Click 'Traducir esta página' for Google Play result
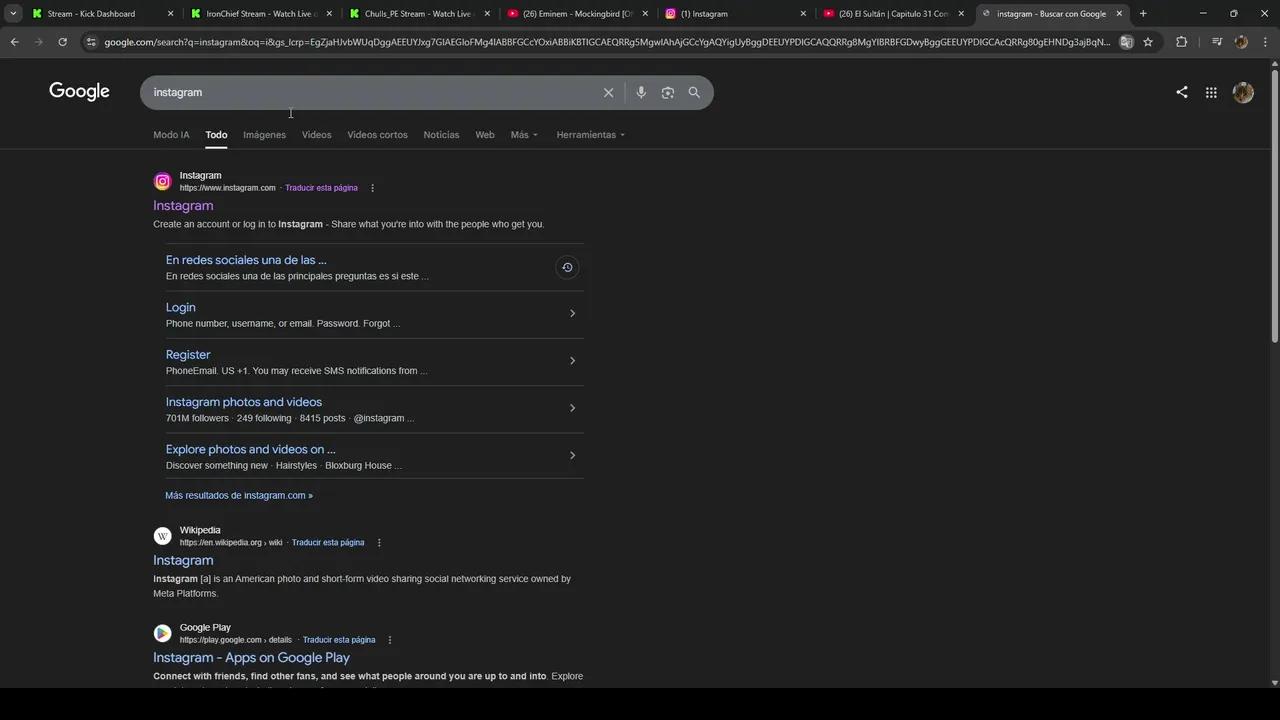The height and width of the screenshot is (720, 1280). click(x=339, y=640)
